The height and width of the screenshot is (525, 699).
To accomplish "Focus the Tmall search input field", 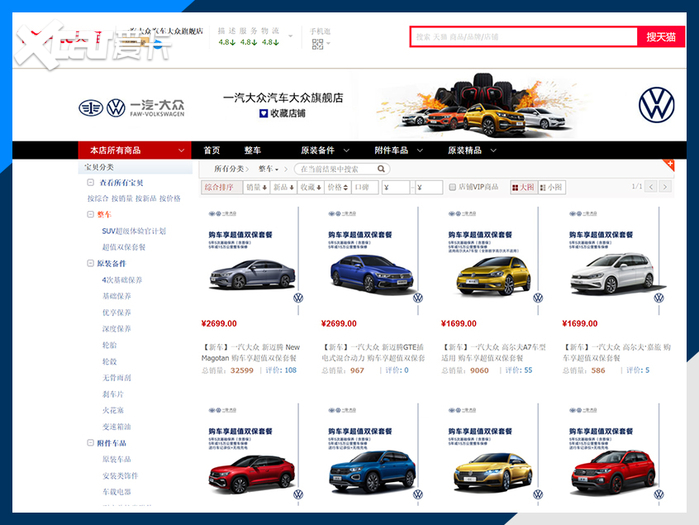I will (524, 37).
